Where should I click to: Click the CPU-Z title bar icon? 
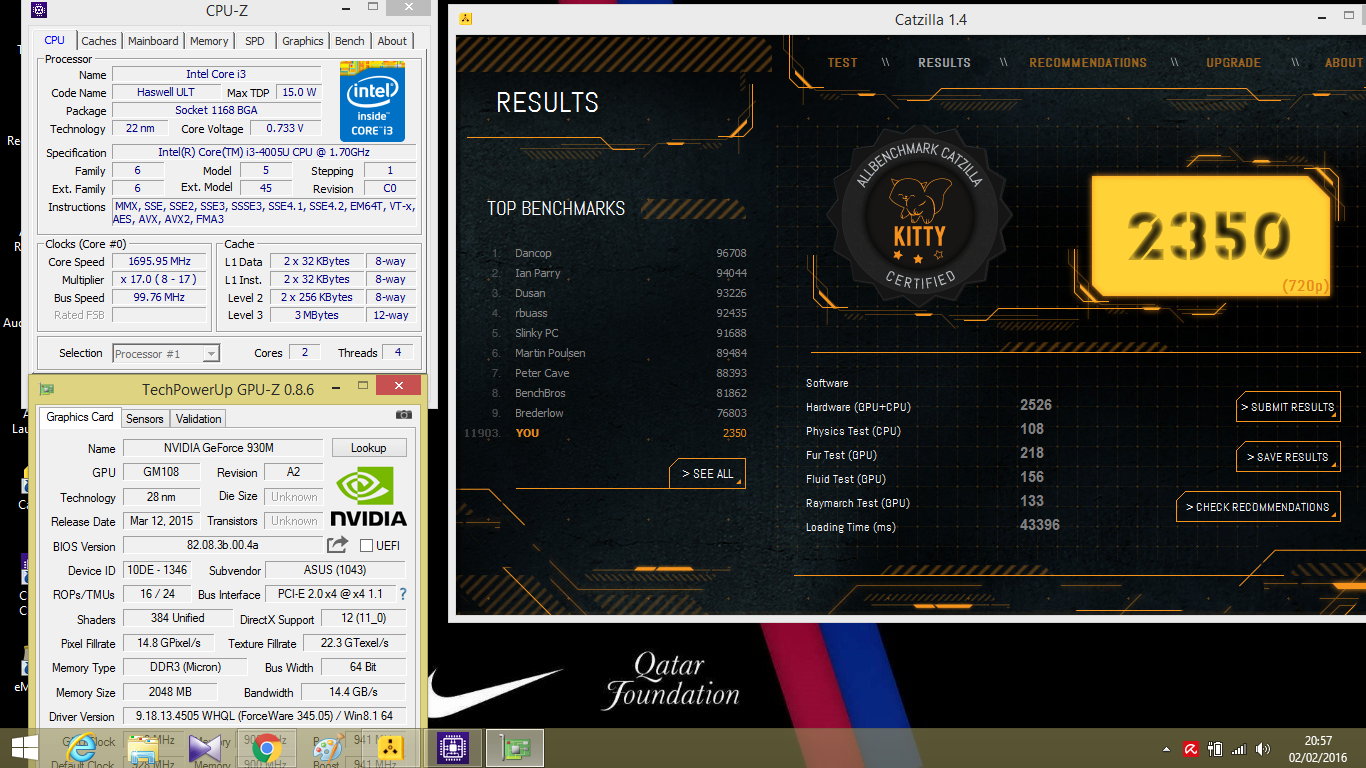pos(38,11)
